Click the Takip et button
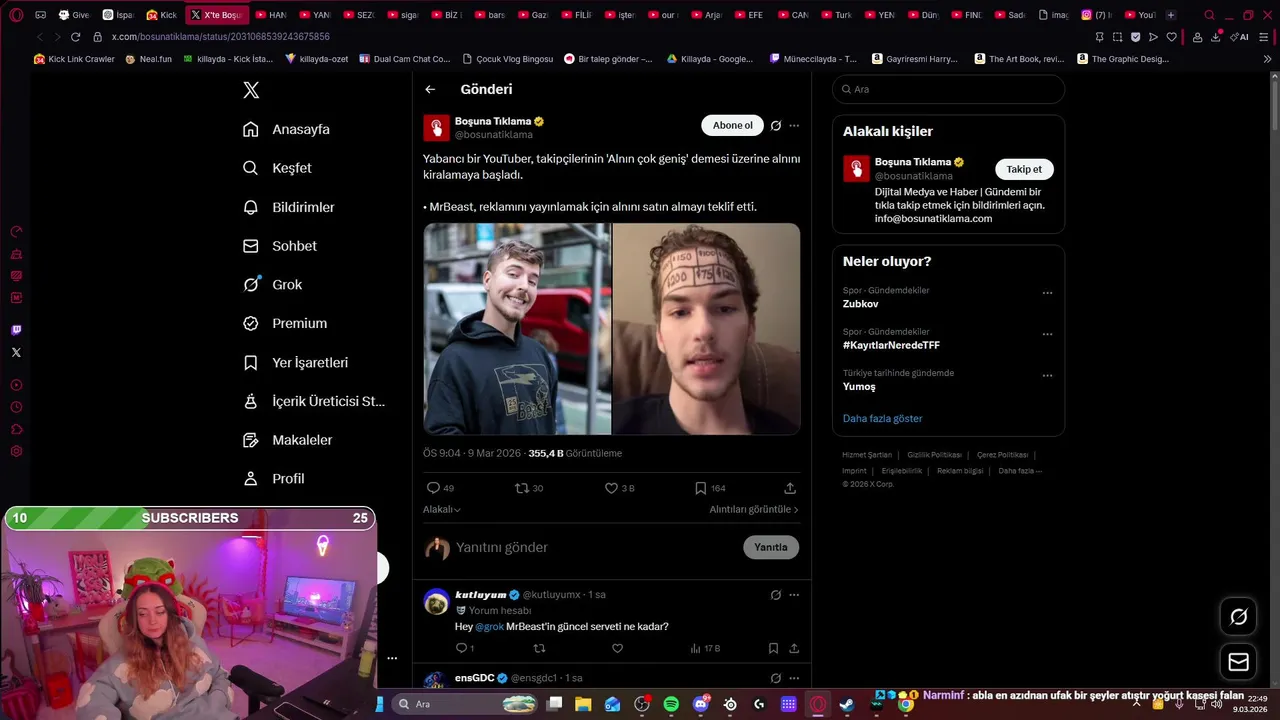The height and width of the screenshot is (720, 1280). pos(1024,169)
